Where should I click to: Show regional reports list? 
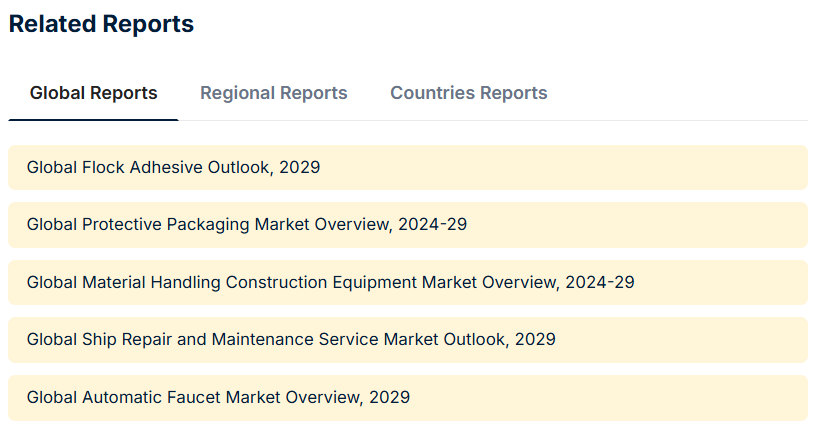click(273, 93)
